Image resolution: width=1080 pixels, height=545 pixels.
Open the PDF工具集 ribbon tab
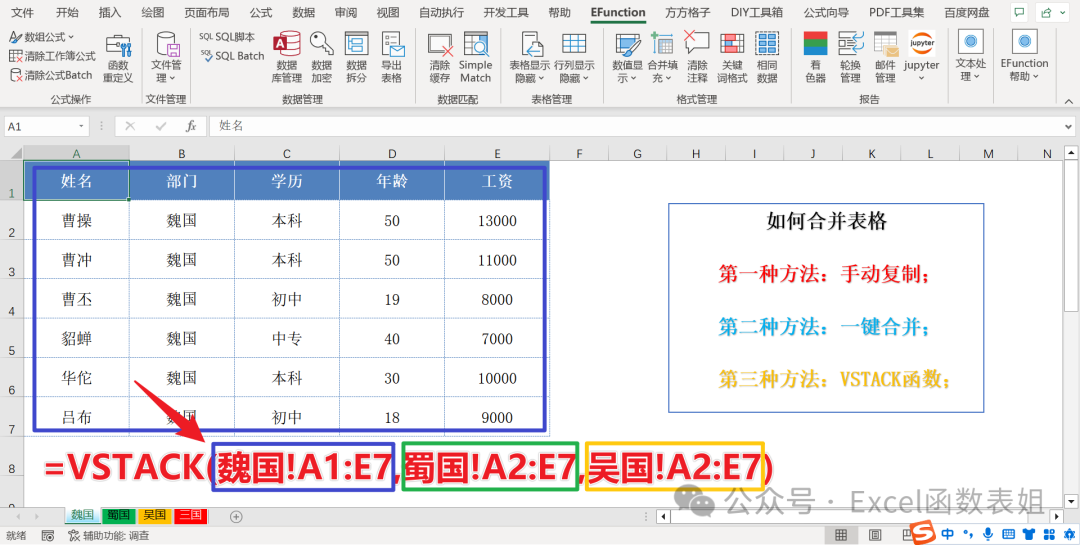pyautogui.click(x=896, y=12)
